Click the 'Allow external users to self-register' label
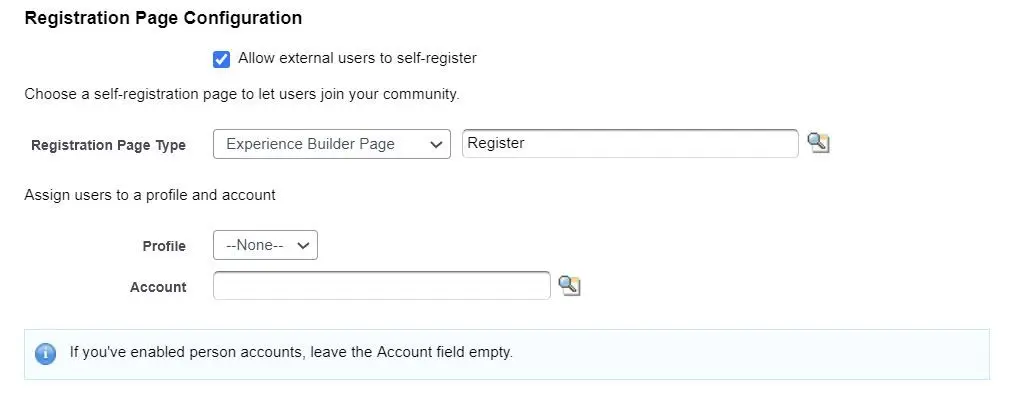Screen dimensions: 1015x404 [x=357, y=58]
